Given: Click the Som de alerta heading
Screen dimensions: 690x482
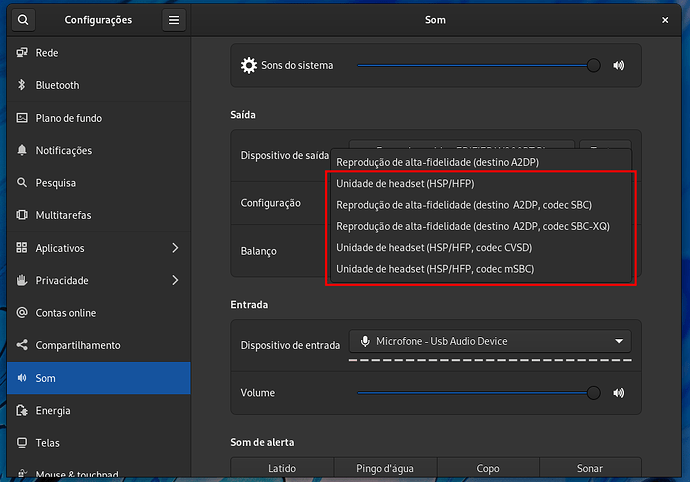Looking at the screenshot, I should (262, 442).
